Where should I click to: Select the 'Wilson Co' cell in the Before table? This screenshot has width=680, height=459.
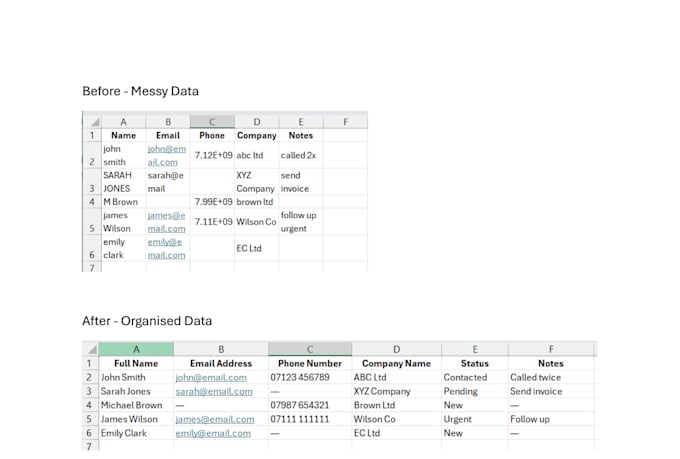tap(257, 222)
